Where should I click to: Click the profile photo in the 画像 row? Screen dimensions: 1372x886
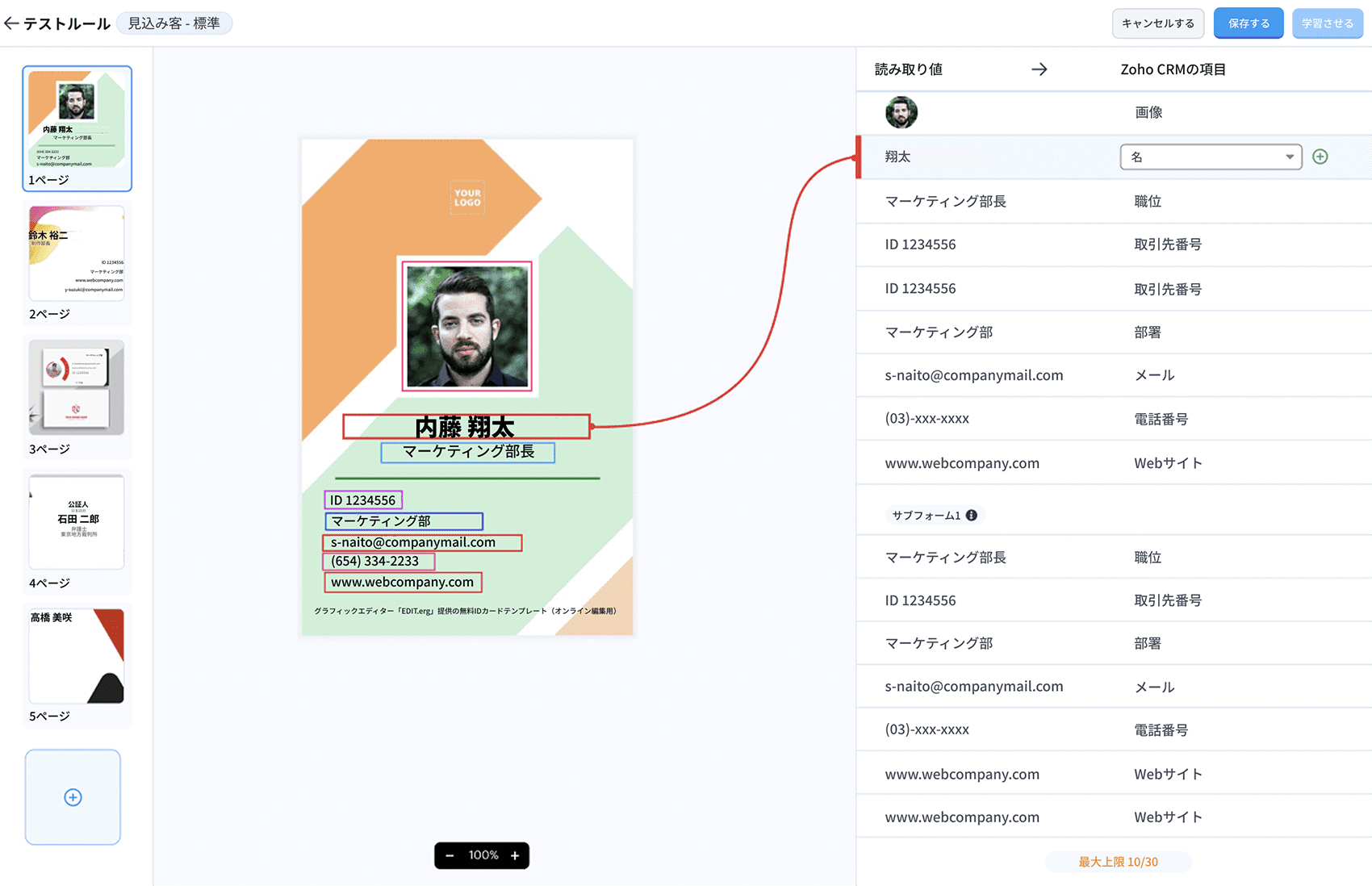coord(901,112)
